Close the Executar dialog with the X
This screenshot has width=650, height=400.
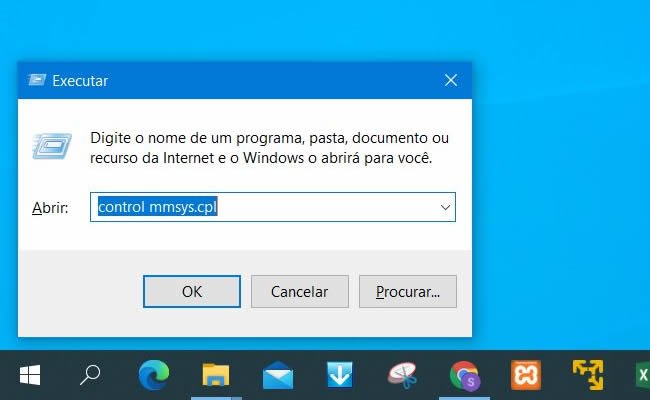451,80
